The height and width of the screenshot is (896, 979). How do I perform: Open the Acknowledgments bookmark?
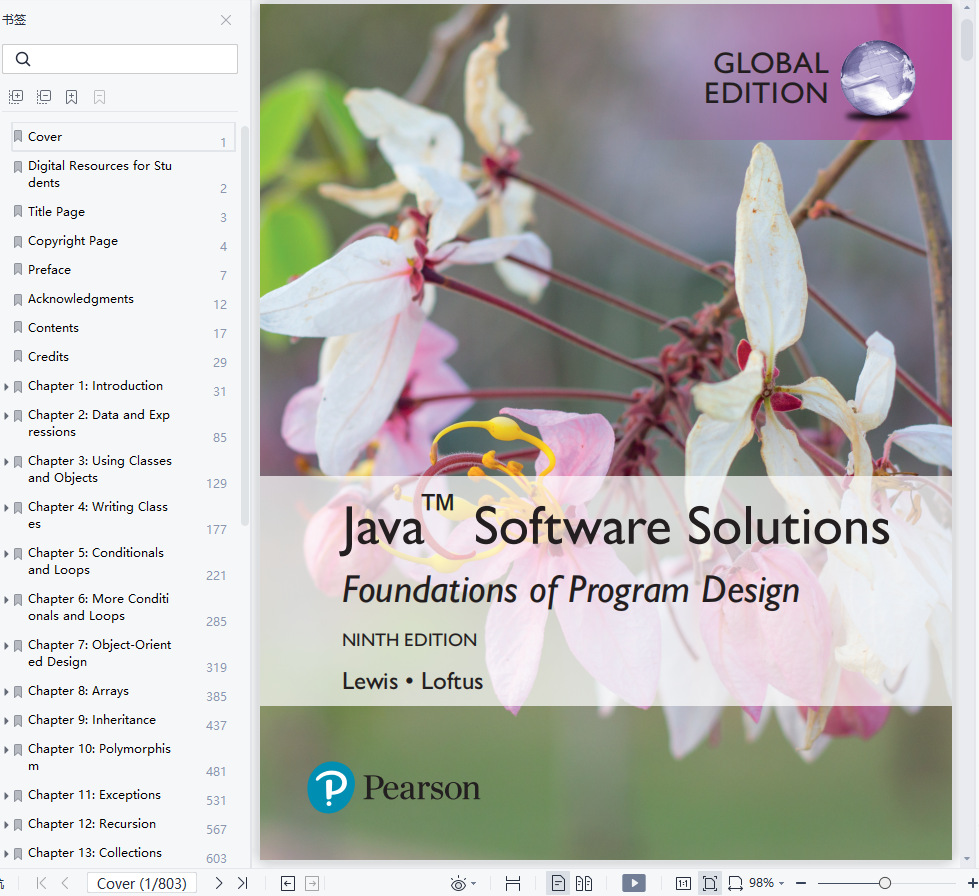[123, 299]
